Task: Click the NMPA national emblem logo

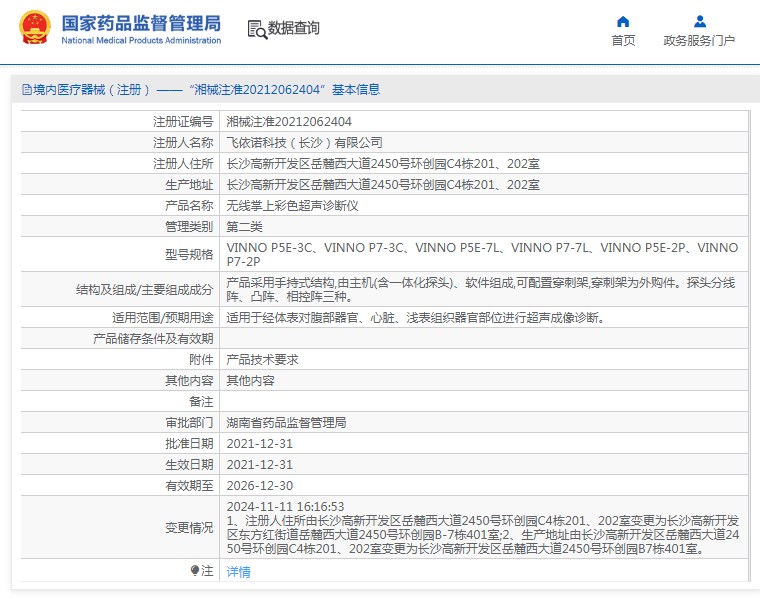Action: pyautogui.click(x=33, y=29)
